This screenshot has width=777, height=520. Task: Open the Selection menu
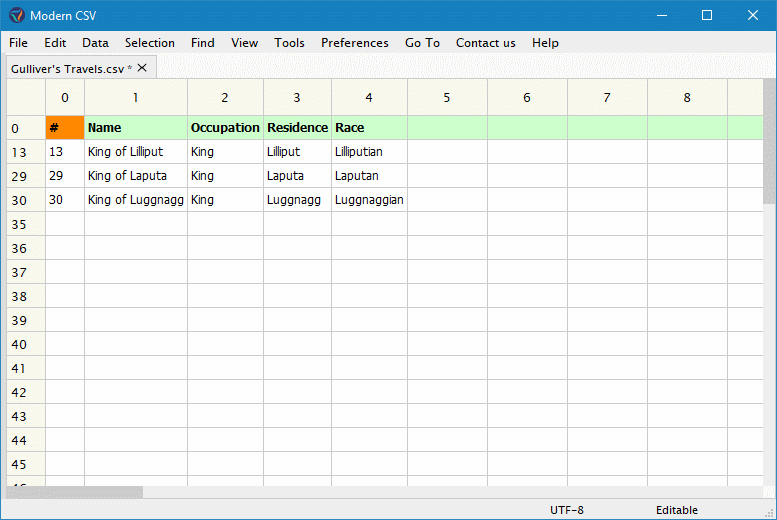150,43
